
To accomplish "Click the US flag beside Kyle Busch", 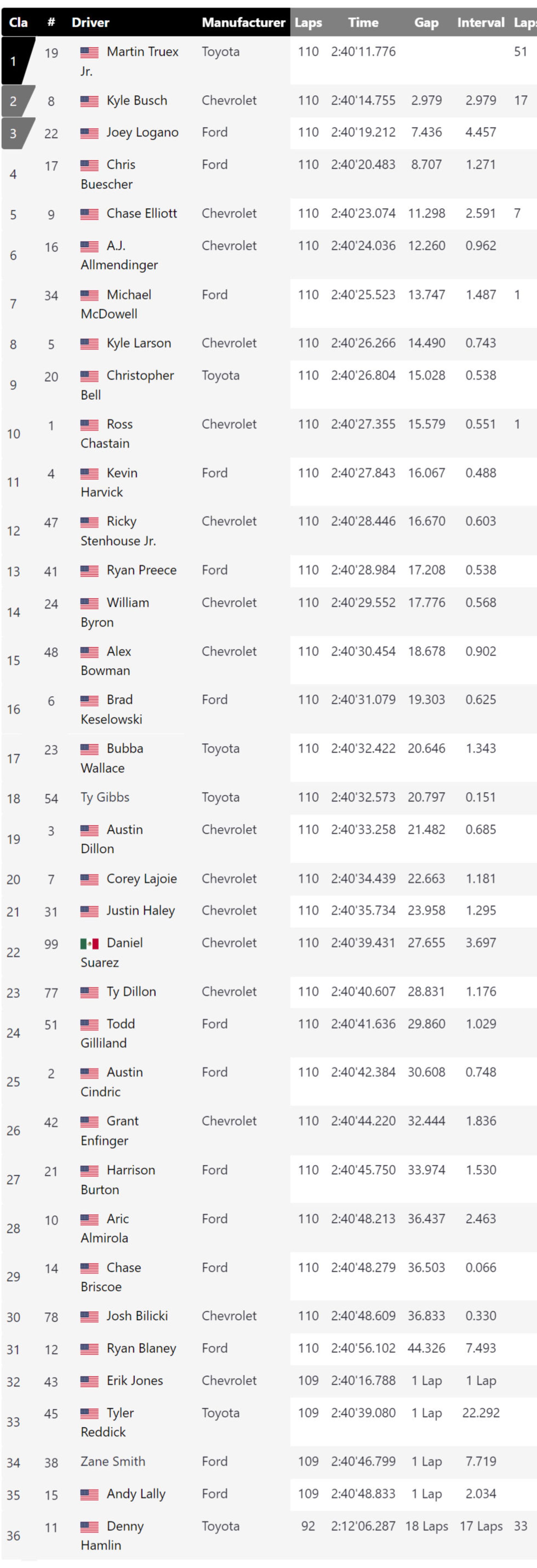I will tap(89, 101).
